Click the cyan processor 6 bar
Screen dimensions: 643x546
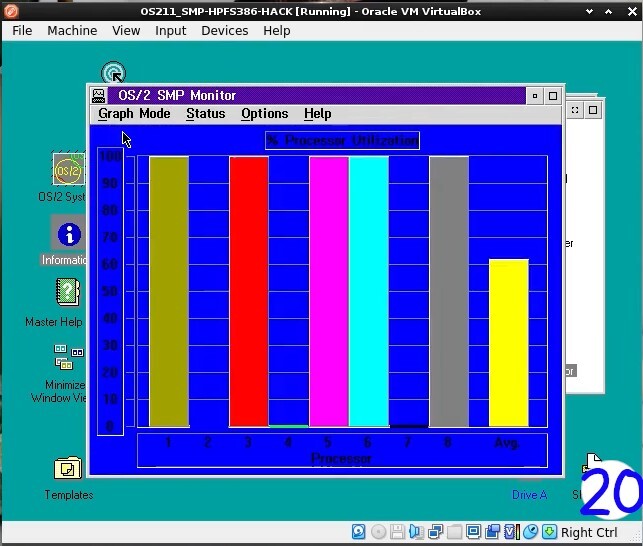click(x=369, y=292)
